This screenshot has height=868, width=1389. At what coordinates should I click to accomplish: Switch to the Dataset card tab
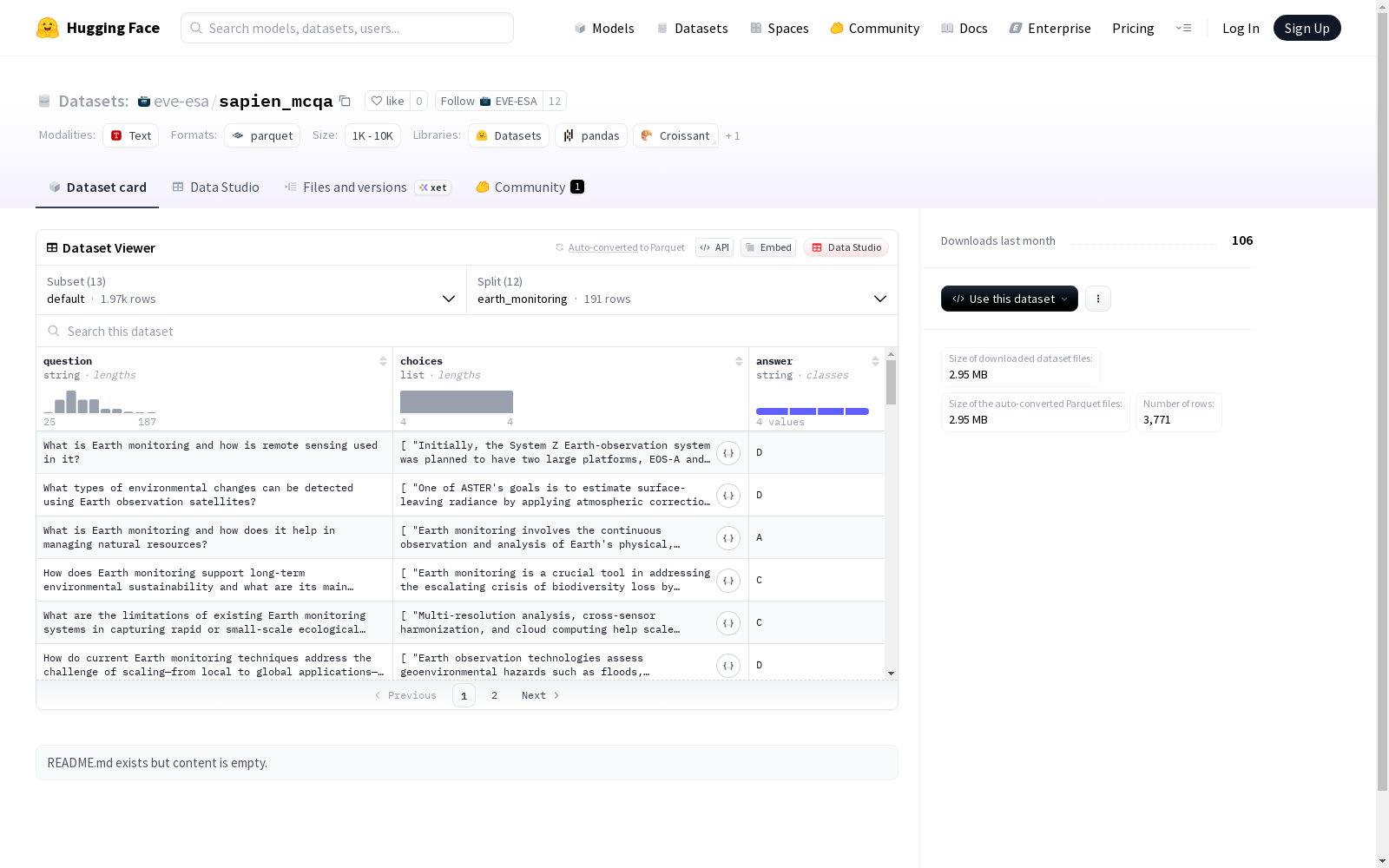[97, 187]
